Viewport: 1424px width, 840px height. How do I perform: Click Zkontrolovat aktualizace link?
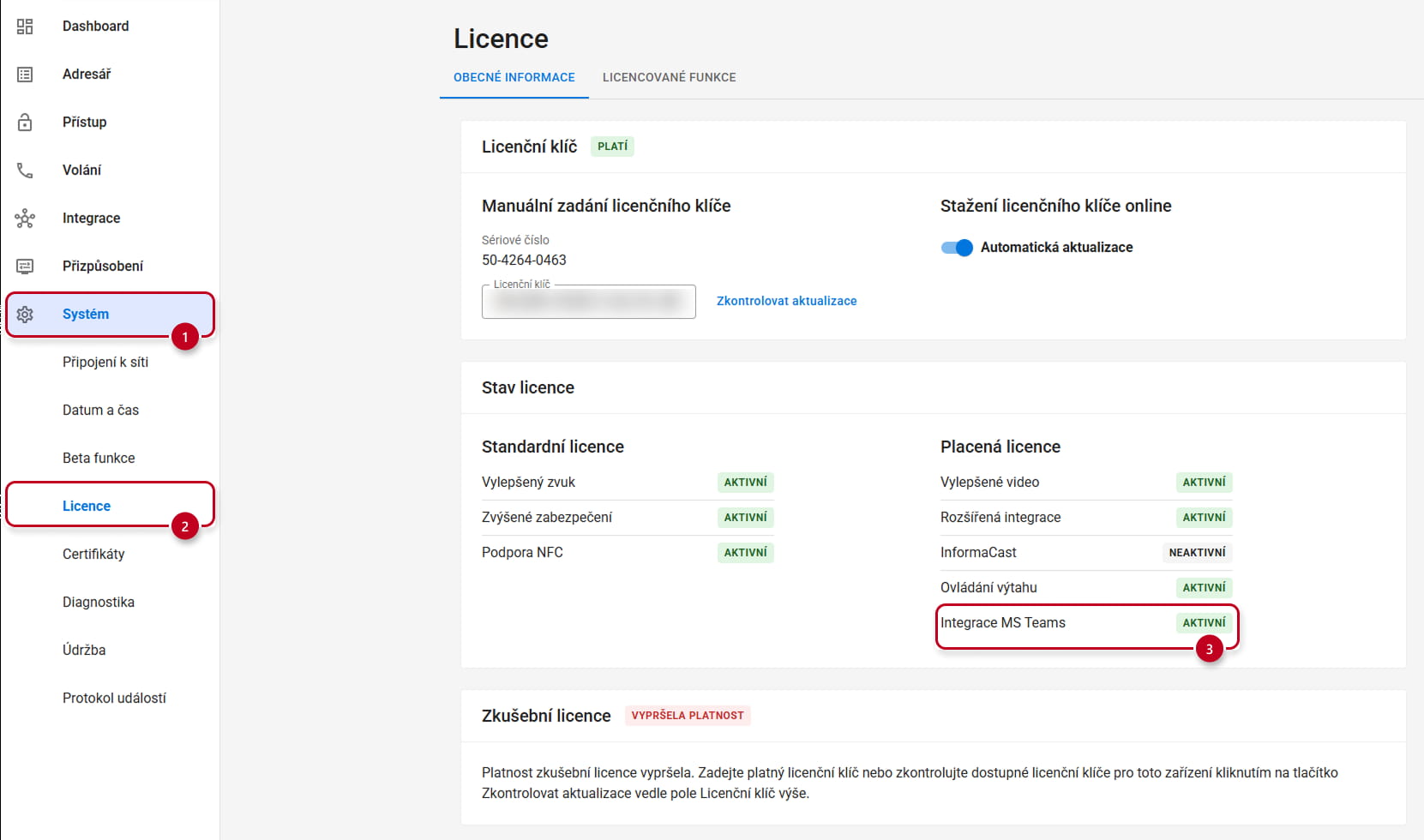(786, 301)
